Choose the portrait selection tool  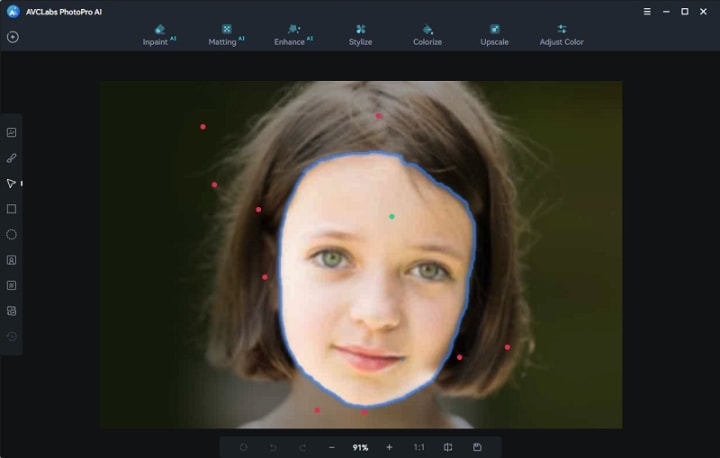(11, 260)
